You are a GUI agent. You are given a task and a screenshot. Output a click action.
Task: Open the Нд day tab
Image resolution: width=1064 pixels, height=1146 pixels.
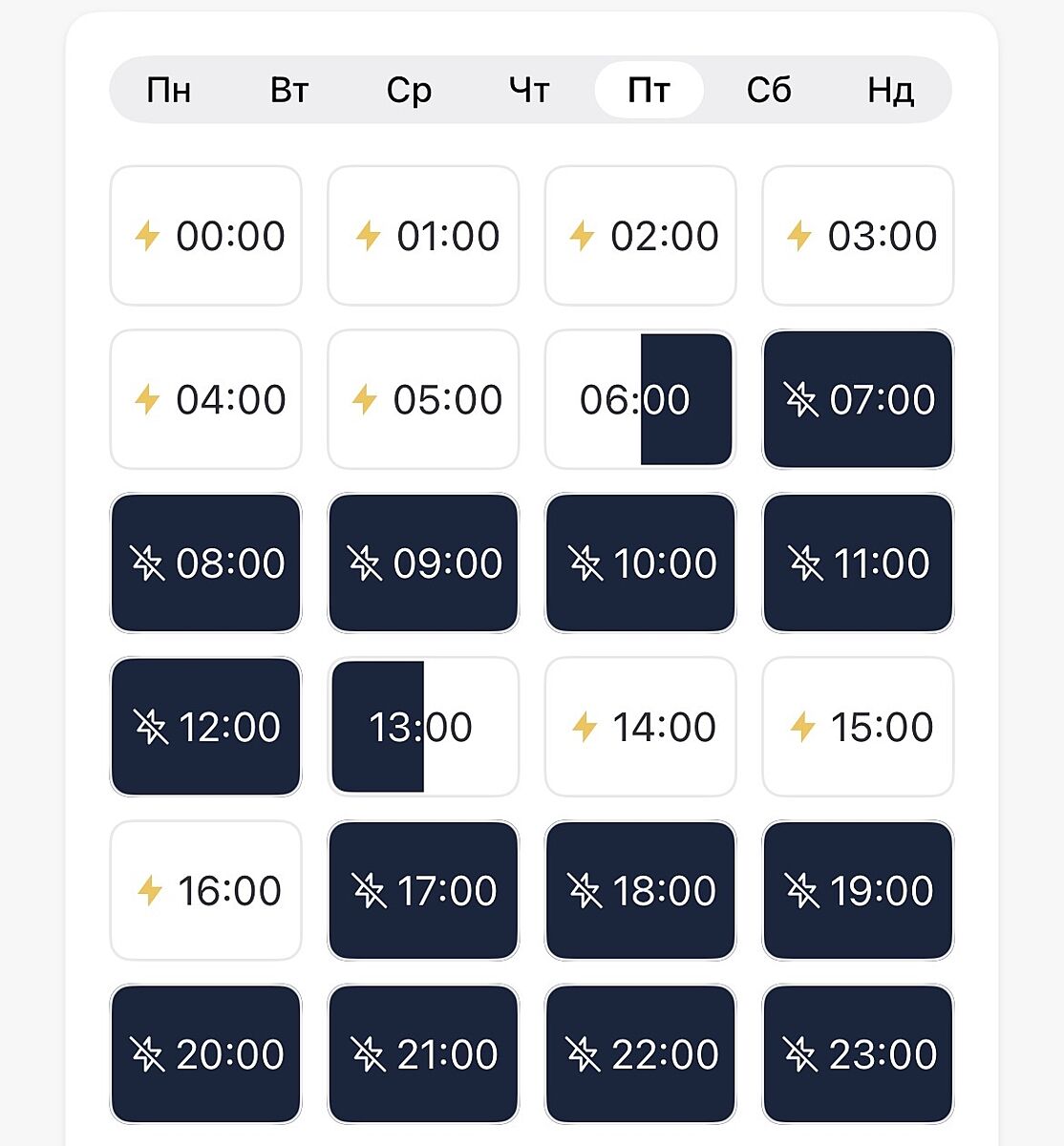tap(890, 91)
